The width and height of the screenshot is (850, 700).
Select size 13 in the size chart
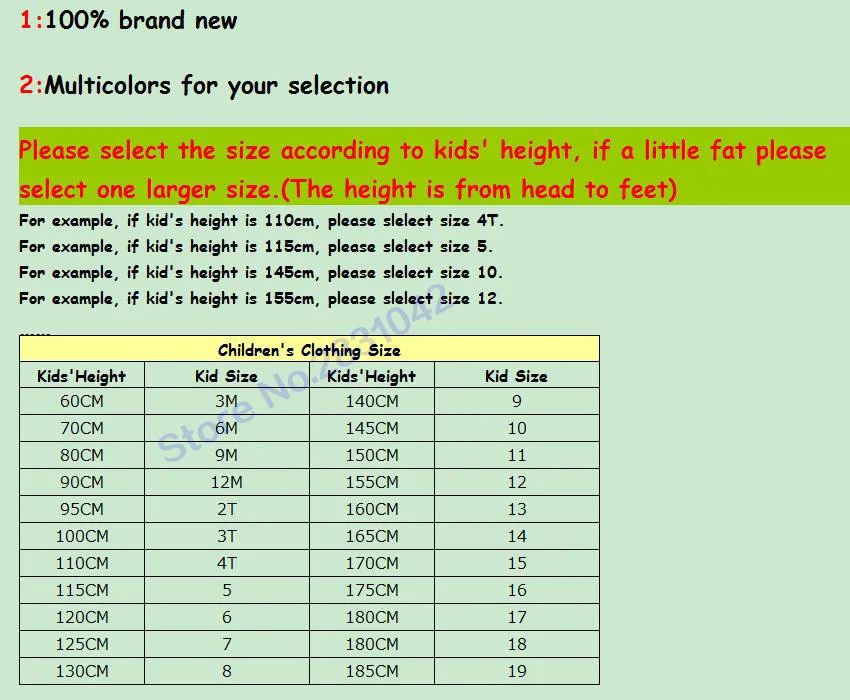point(516,509)
